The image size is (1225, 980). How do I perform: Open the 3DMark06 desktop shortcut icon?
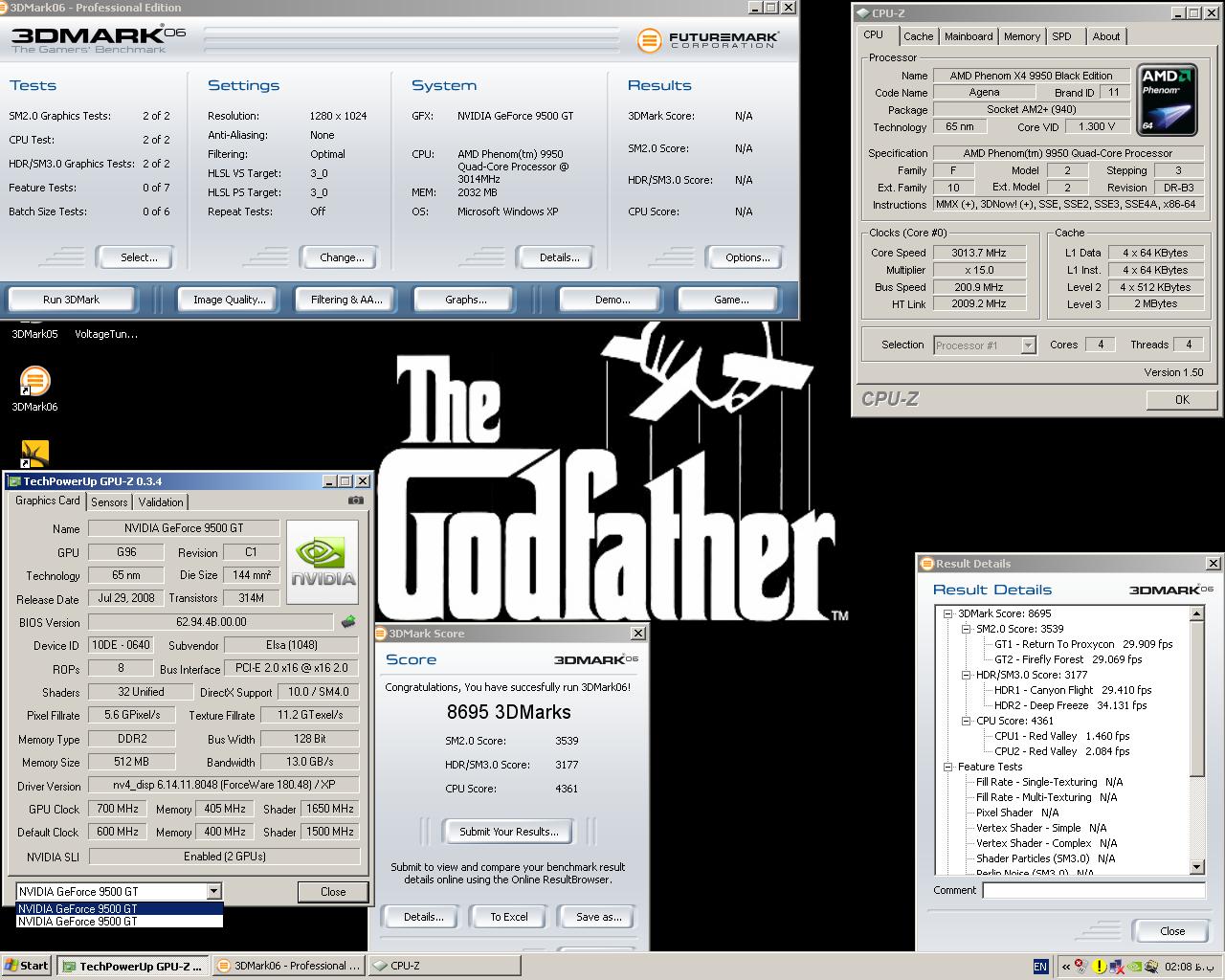click(34, 381)
